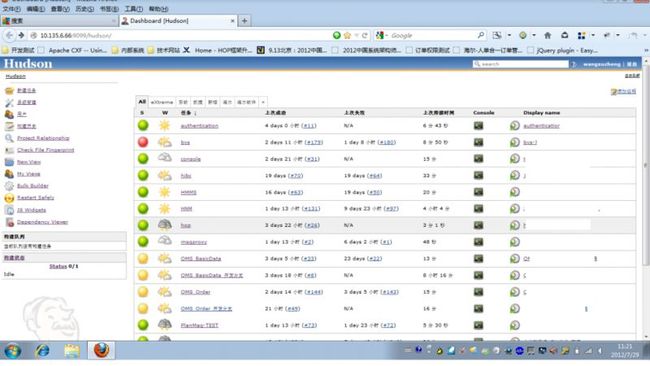Switch to Dashboard [Hudson] browser tab
650x366 pixels.
coord(178,21)
